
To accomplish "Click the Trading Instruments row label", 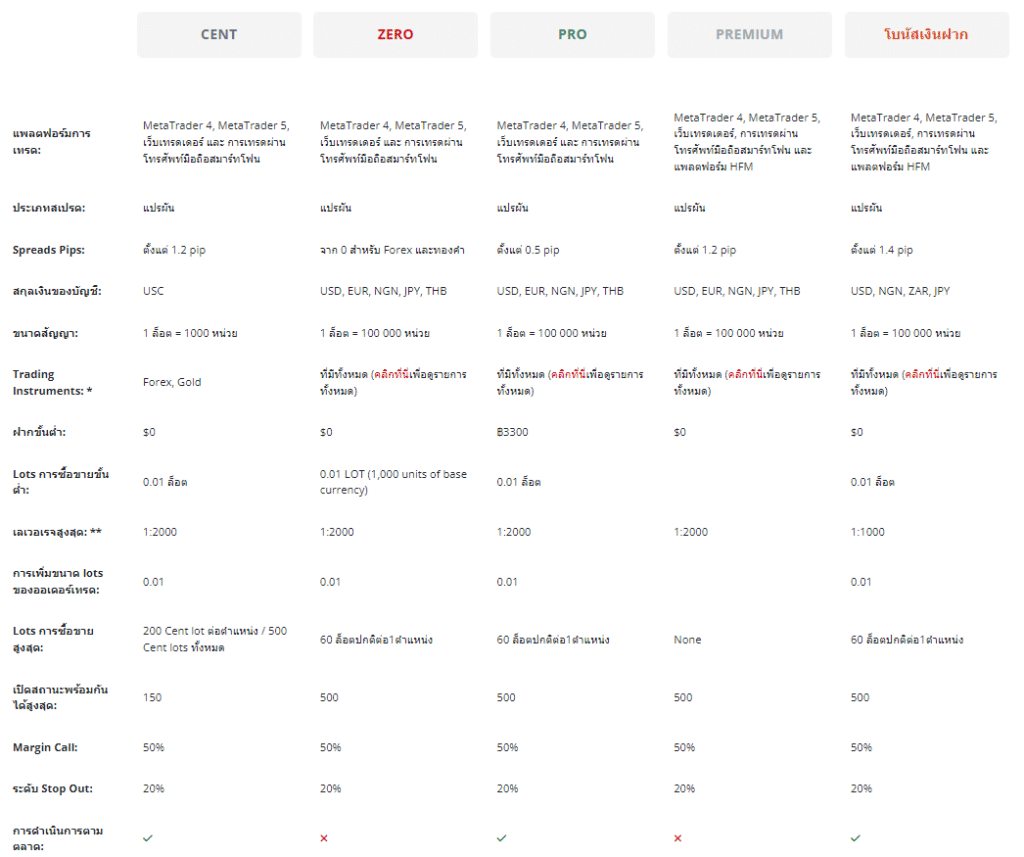I will (52, 382).
